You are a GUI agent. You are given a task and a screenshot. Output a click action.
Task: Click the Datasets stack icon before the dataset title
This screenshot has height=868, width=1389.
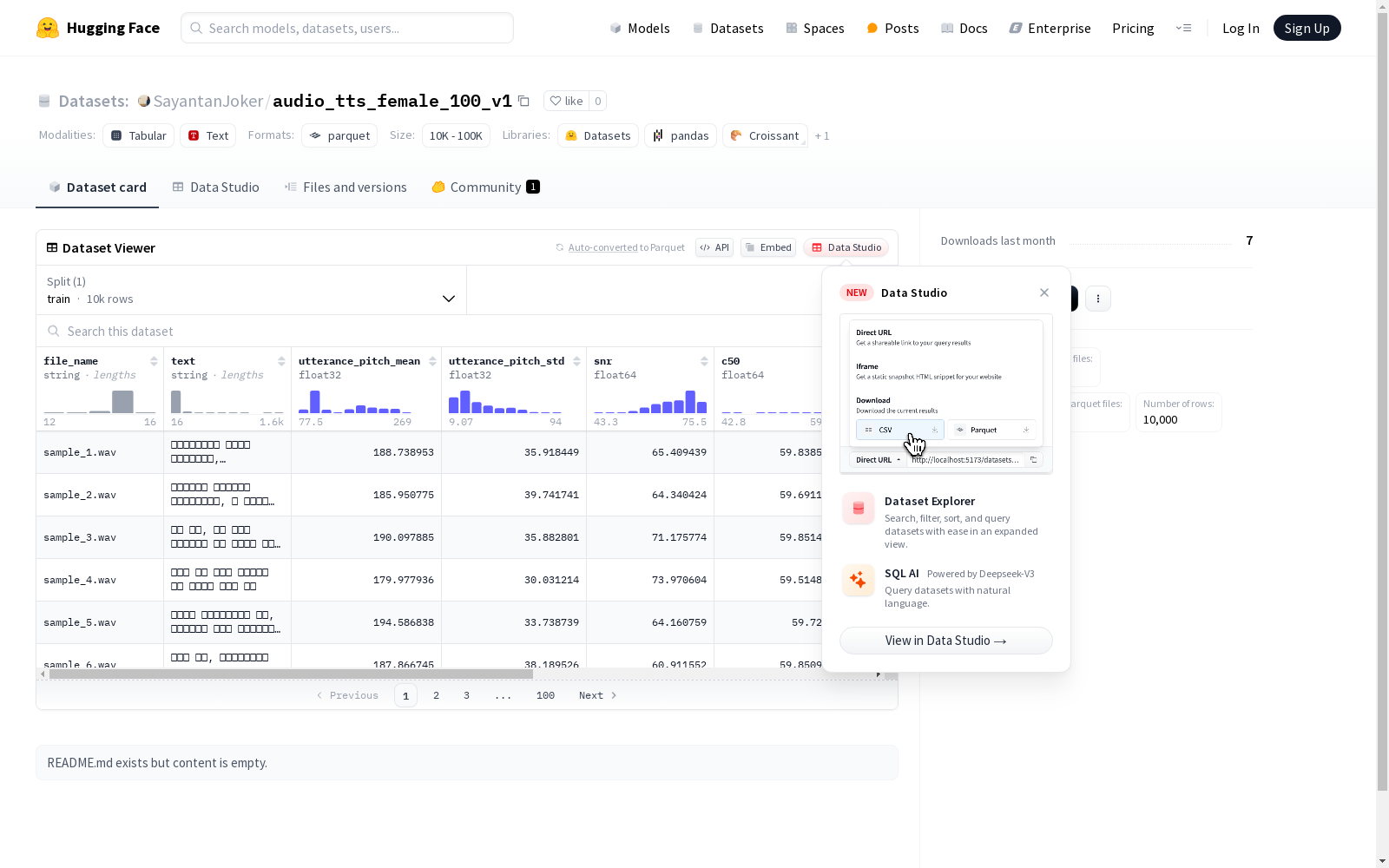click(44, 102)
